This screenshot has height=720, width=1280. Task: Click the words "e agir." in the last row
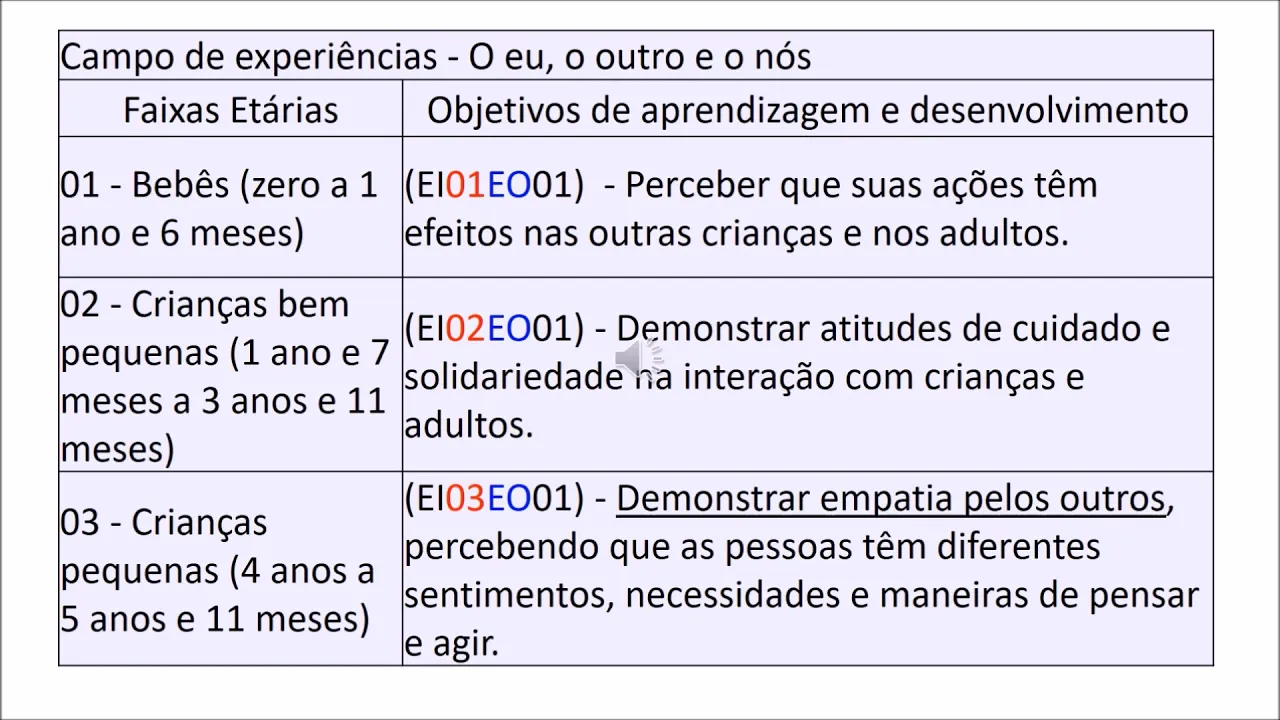click(x=451, y=643)
